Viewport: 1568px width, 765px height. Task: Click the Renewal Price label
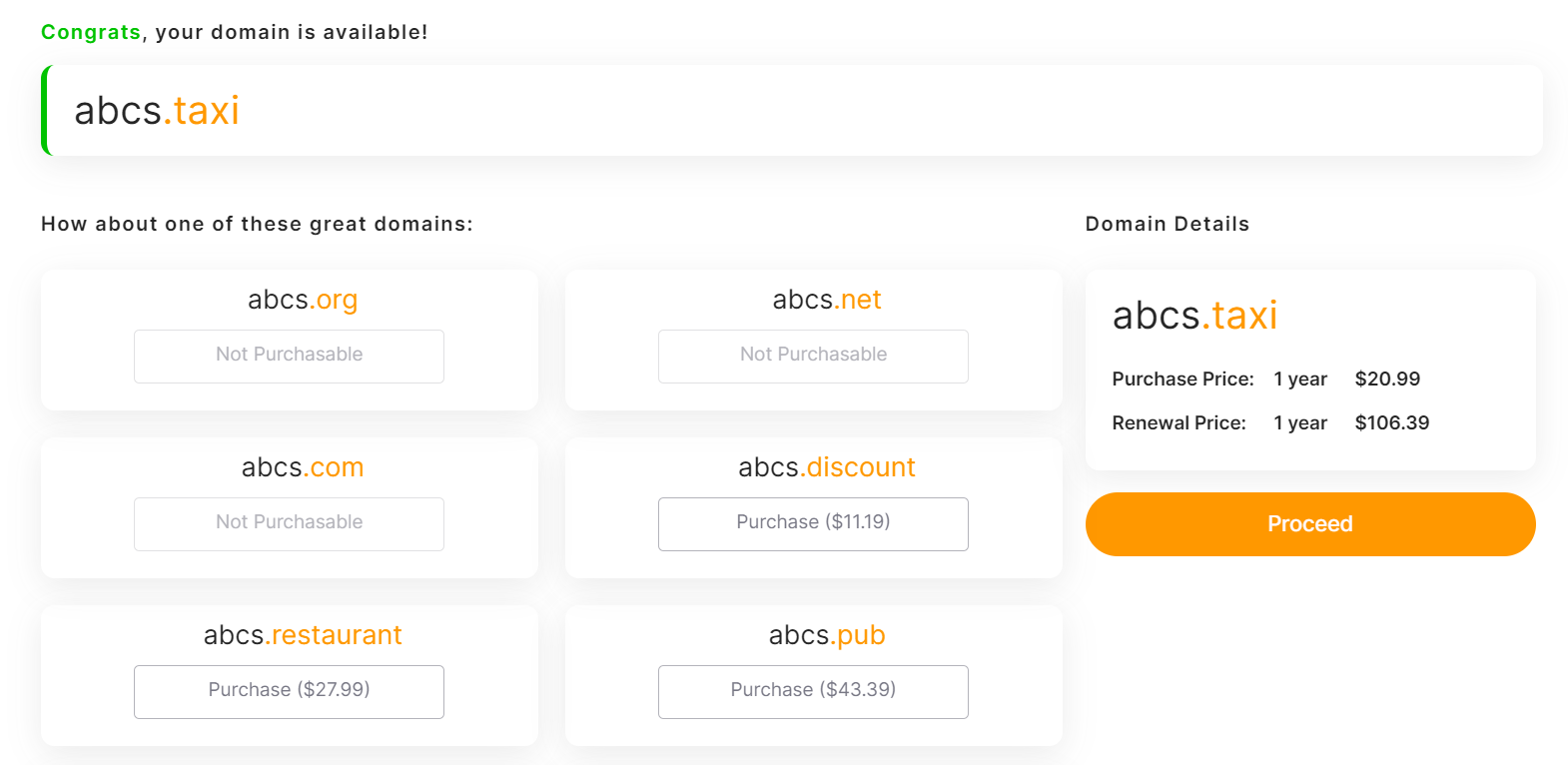1178,423
